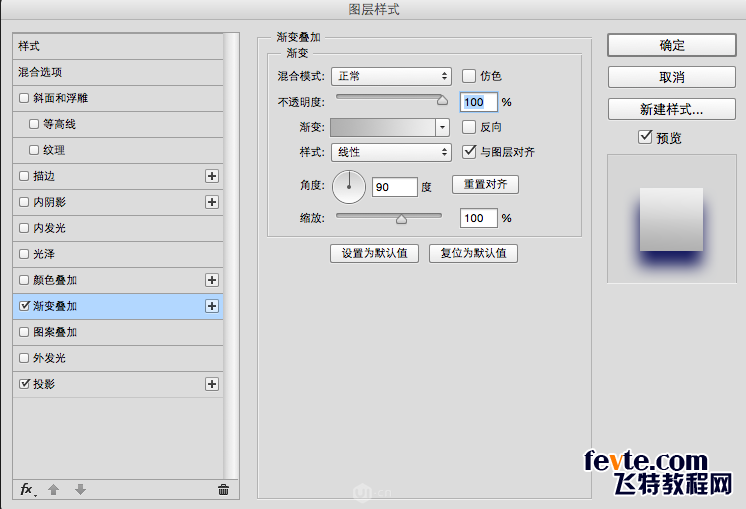Uncheck the 渐变叠加 checkbox
The width and height of the screenshot is (746, 509).
coord(24,306)
